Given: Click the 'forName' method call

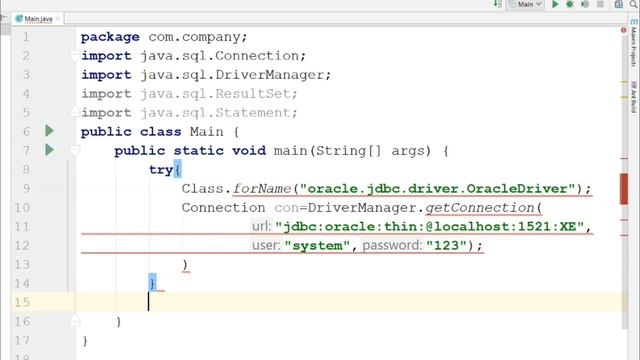Looking at the screenshot, I should [262, 189].
